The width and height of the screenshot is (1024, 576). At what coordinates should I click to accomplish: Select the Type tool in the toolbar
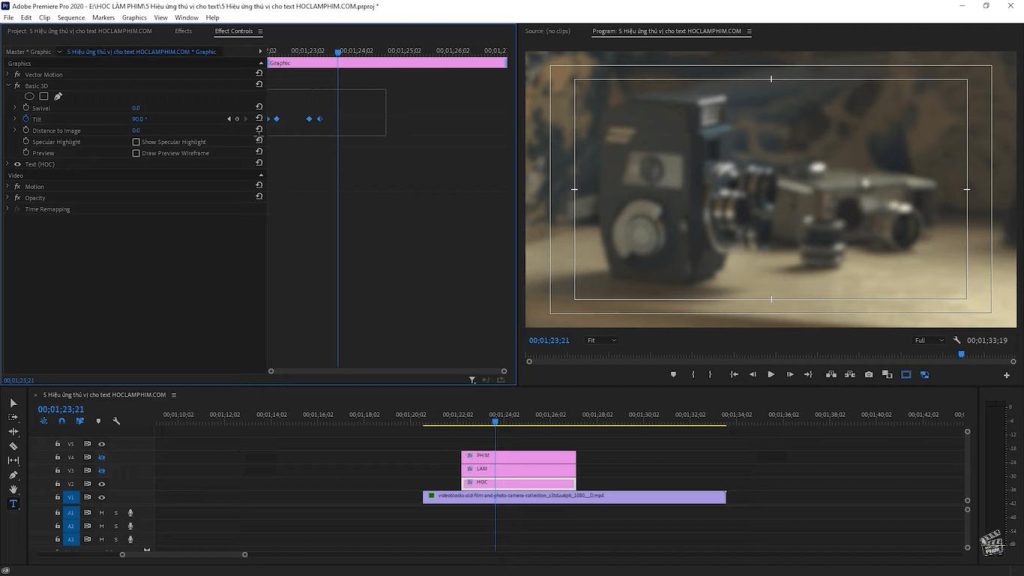click(x=13, y=504)
